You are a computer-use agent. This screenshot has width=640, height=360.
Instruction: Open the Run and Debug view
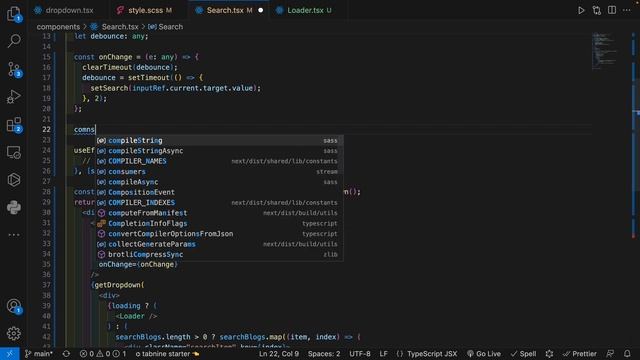(x=14, y=97)
